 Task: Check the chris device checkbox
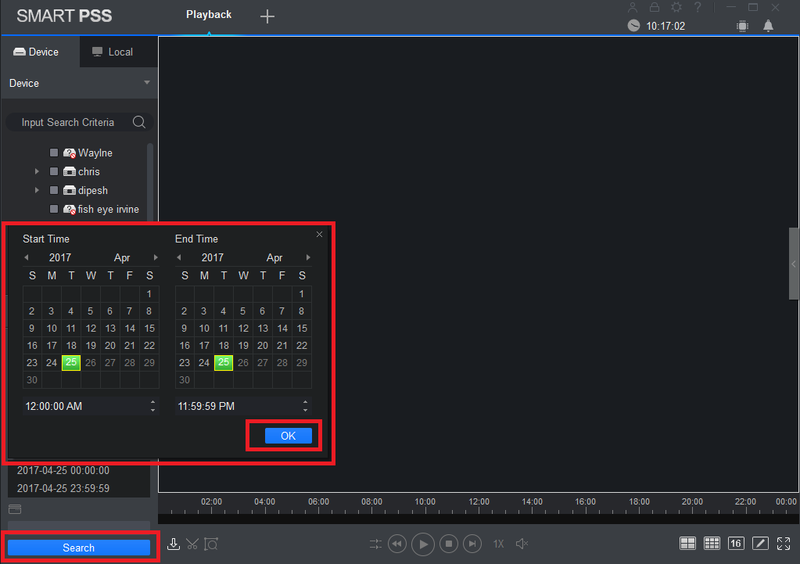(x=54, y=171)
